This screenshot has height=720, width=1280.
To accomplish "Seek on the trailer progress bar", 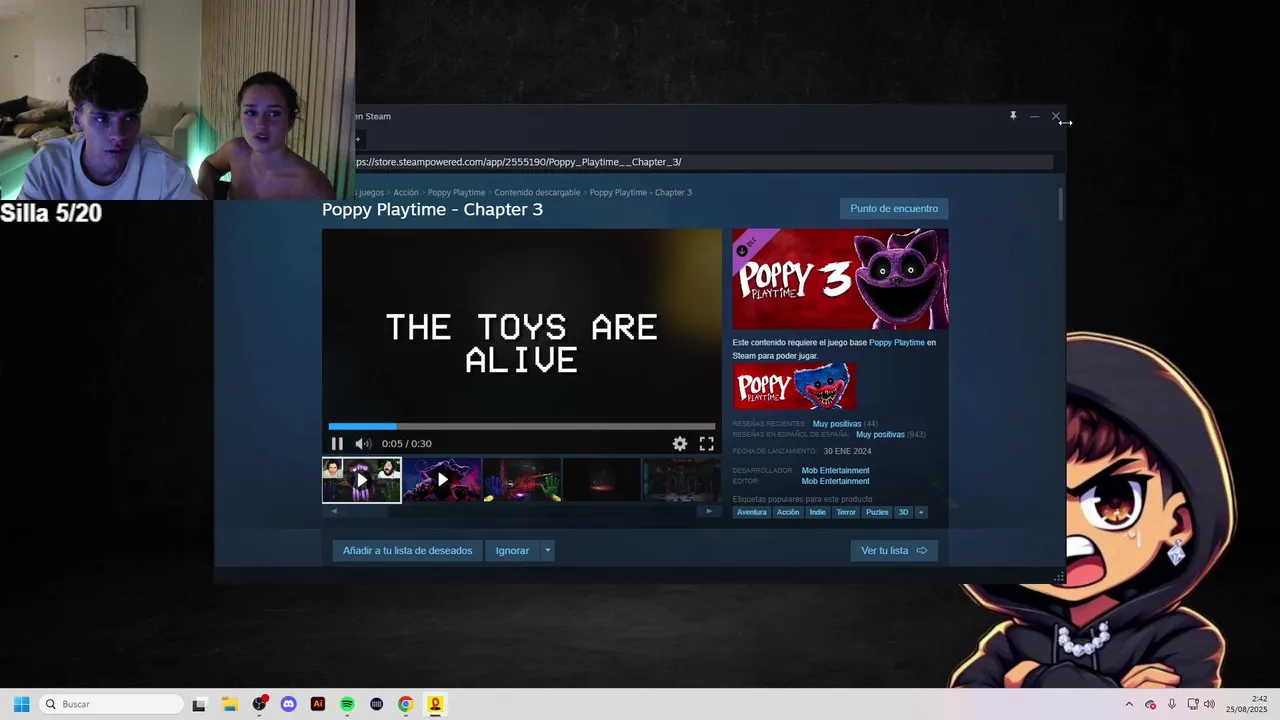I will (522, 426).
